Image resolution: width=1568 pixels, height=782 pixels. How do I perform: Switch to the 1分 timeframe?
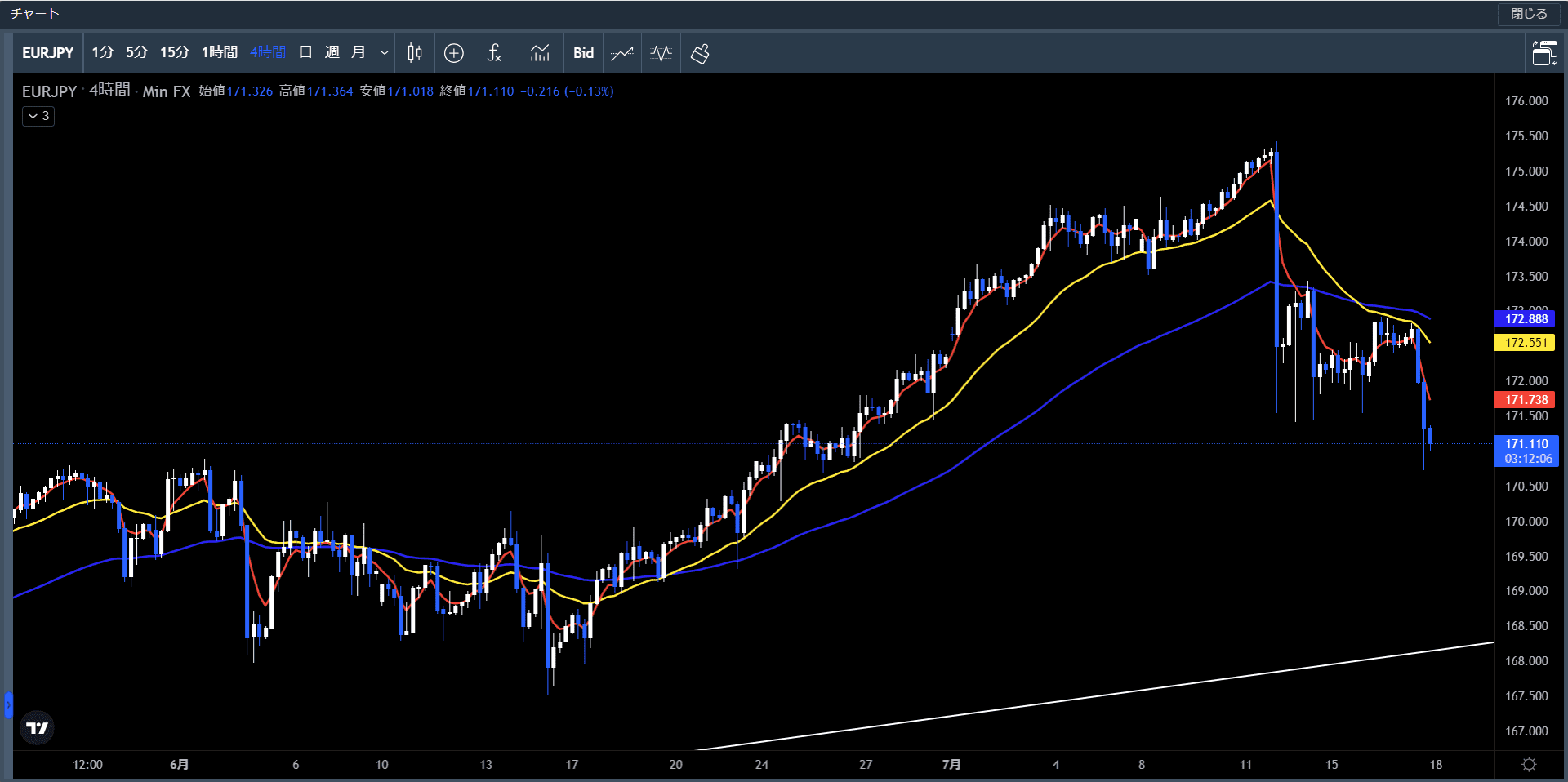(x=103, y=53)
